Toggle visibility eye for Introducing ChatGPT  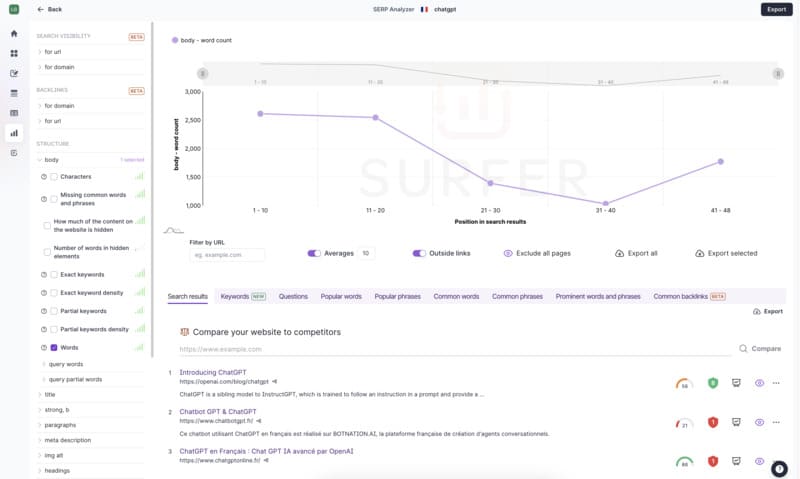coord(759,383)
